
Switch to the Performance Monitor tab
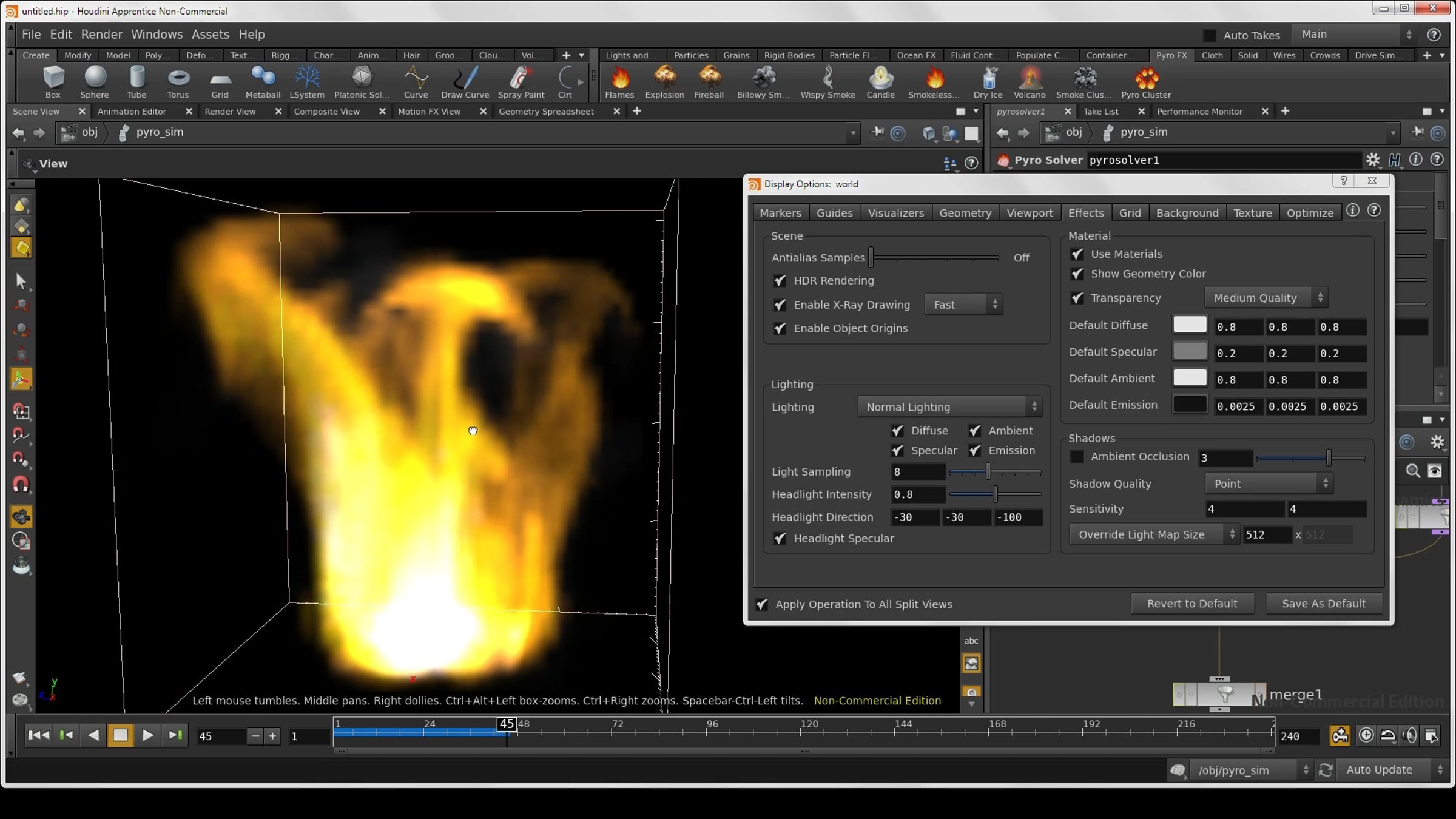click(1199, 112)
